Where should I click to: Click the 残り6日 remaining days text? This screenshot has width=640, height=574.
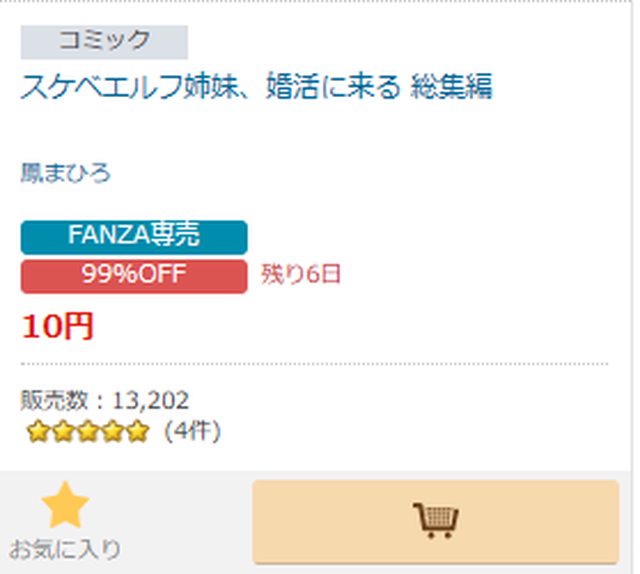pyautogui.click(x=301, y=275)
